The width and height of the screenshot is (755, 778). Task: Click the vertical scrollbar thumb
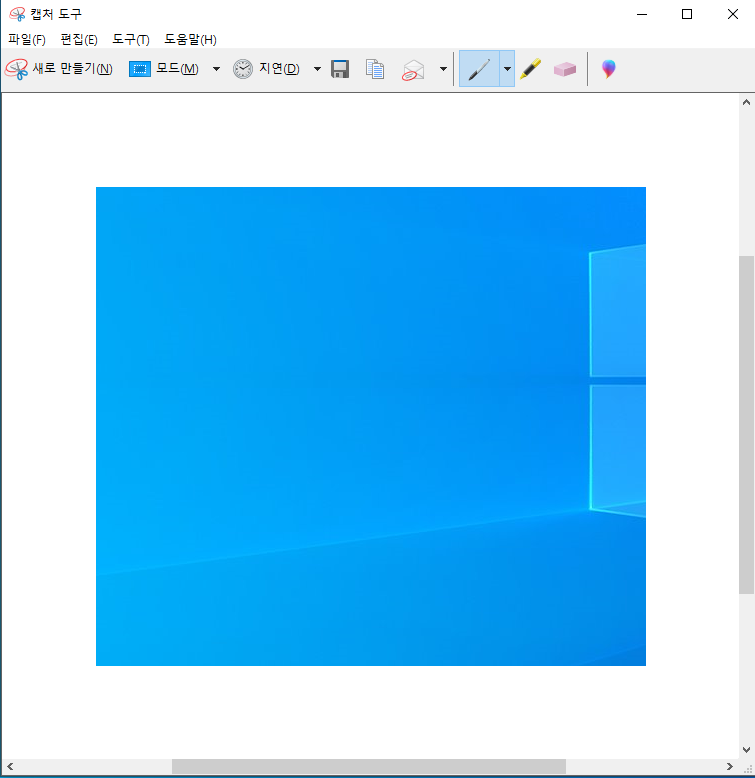click(x=747, y=425)
